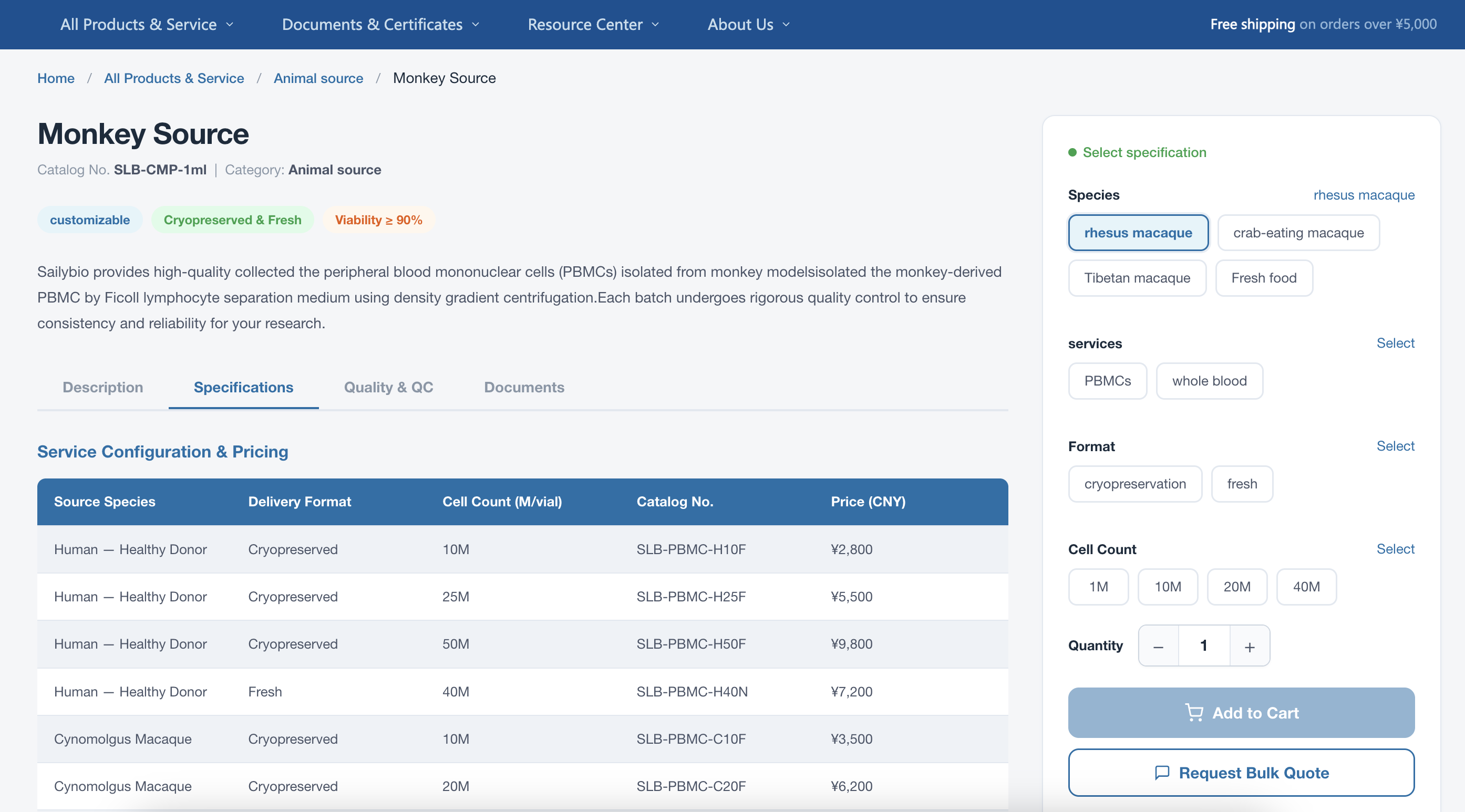Click the Select specification label
This screenshot has width=1465, height=812.
coord(1144,152)
